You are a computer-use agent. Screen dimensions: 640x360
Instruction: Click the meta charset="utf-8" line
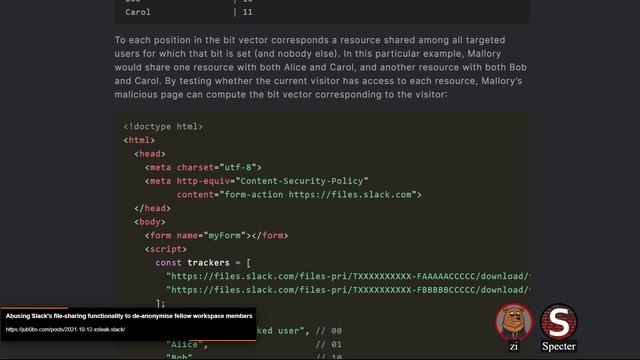tap(203, 167)
